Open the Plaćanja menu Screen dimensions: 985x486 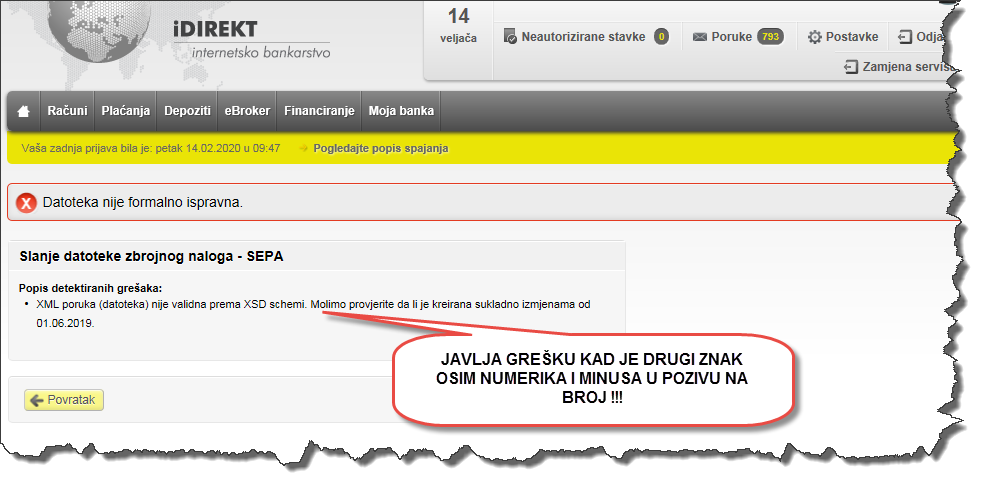coord(126,111)
